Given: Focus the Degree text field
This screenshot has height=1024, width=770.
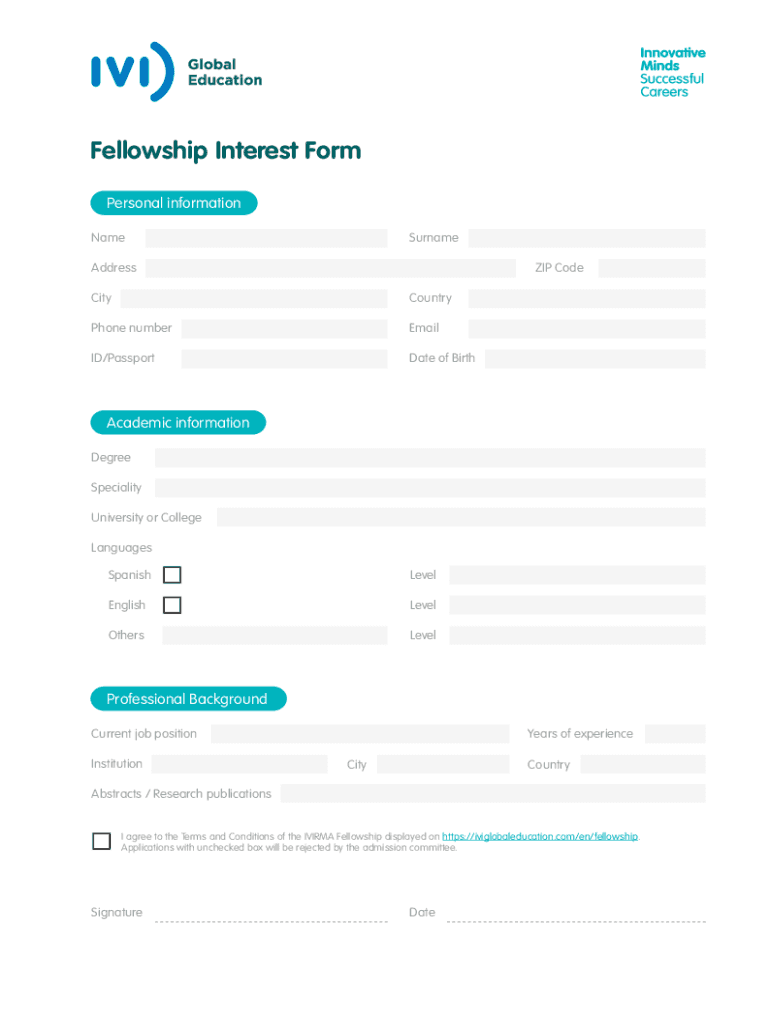Looking at the screenshot, I should [x=429, y=458].
